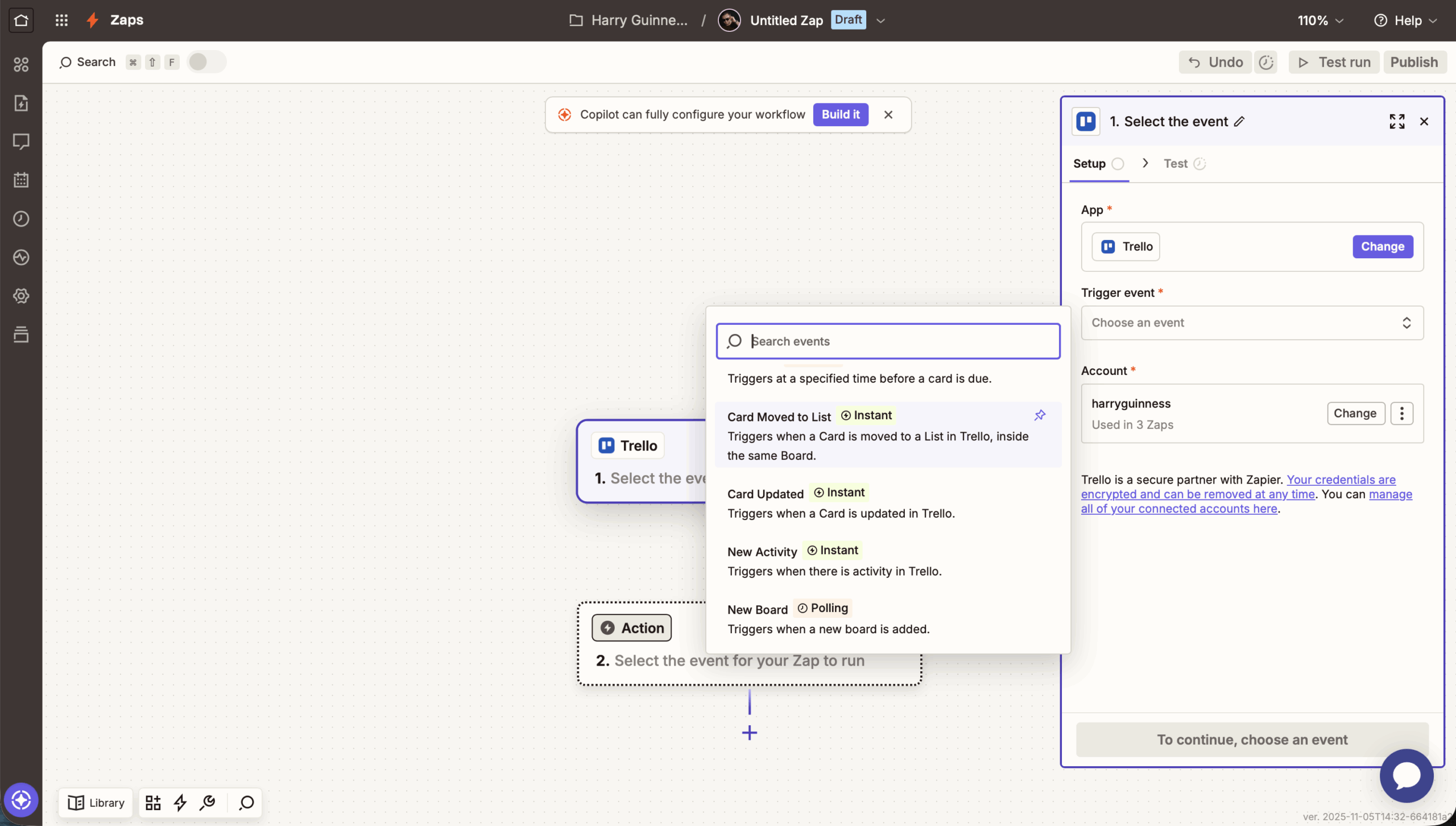
Task: Open the 110% zoom level dropdown
Action: (1319, 20)
